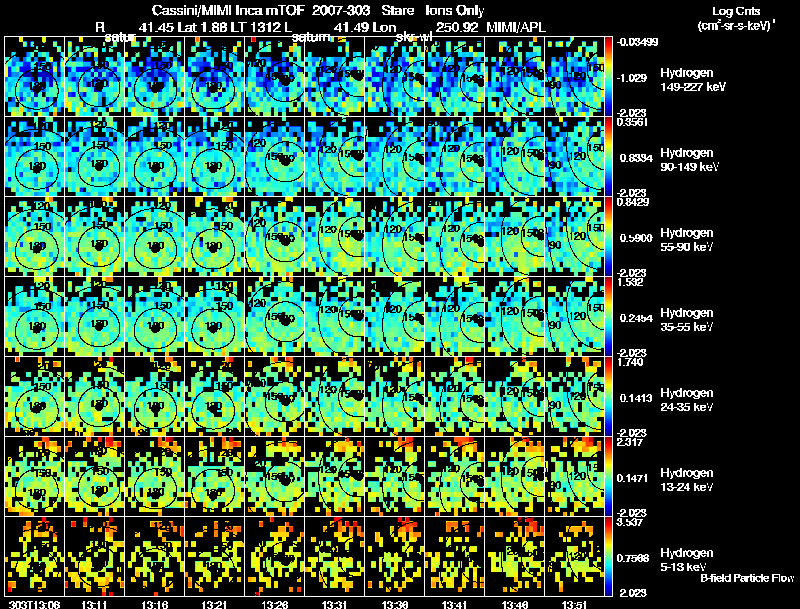Select the 149-227 keV panel at 13:51
This screenshot has height=609, width=800.
point(574,77)
